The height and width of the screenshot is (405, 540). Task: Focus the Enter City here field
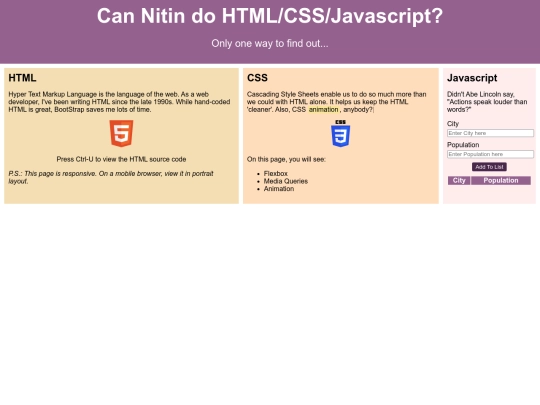(x=490, y=133)
